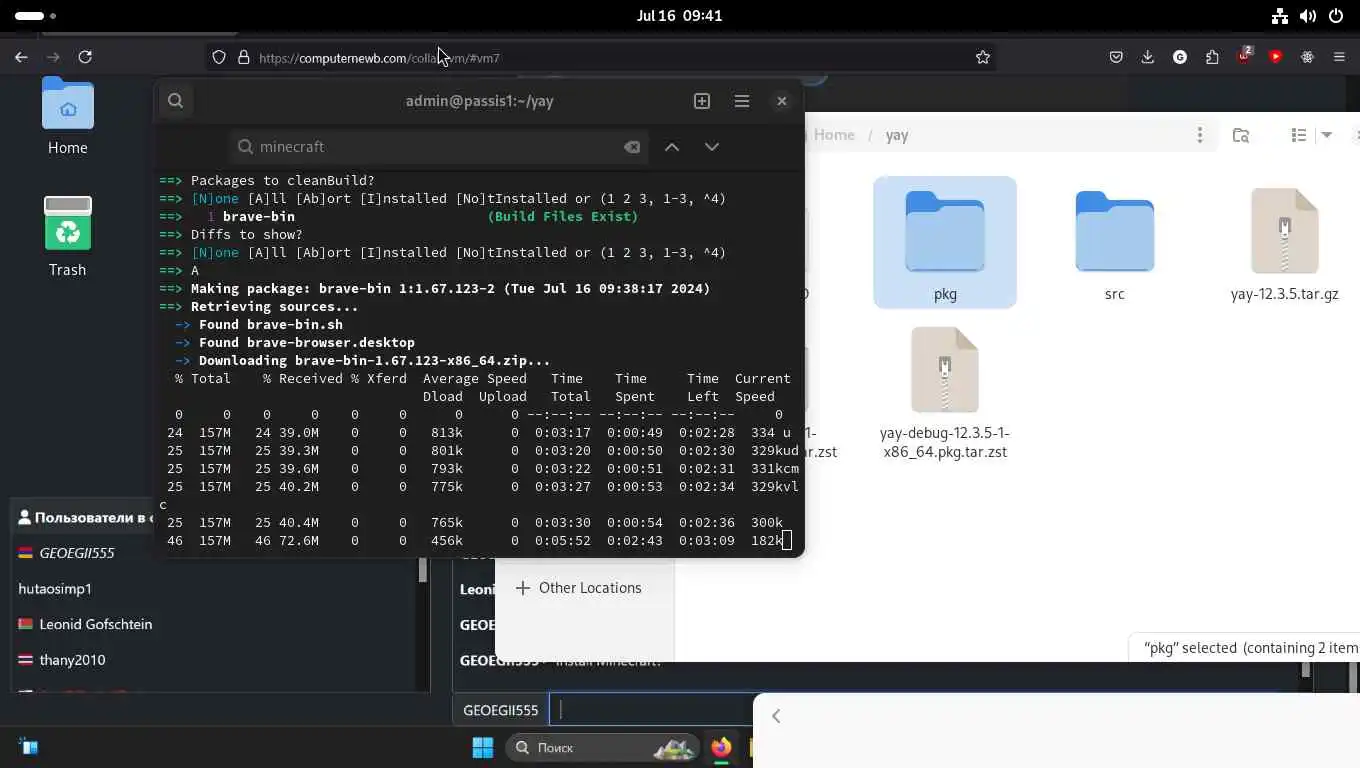Open terminal search magnifier button
The width and height of the screenshot is (1360, 768).
[175, 100]
